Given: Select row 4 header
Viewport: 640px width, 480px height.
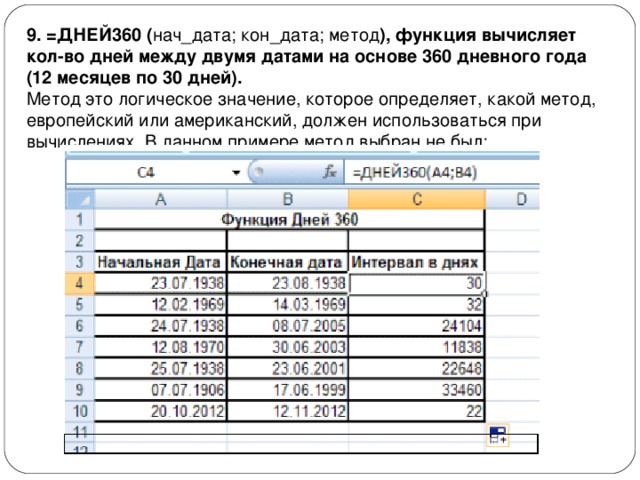Looking at the screenshot, I should [80, 283].
